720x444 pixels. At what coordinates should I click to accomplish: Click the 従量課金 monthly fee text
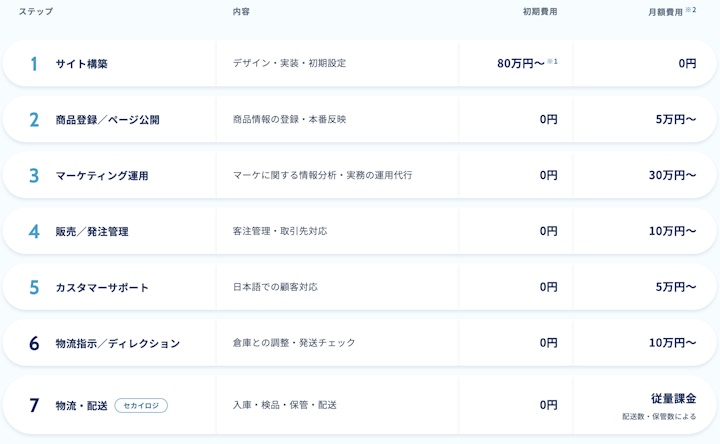[674, 399]
